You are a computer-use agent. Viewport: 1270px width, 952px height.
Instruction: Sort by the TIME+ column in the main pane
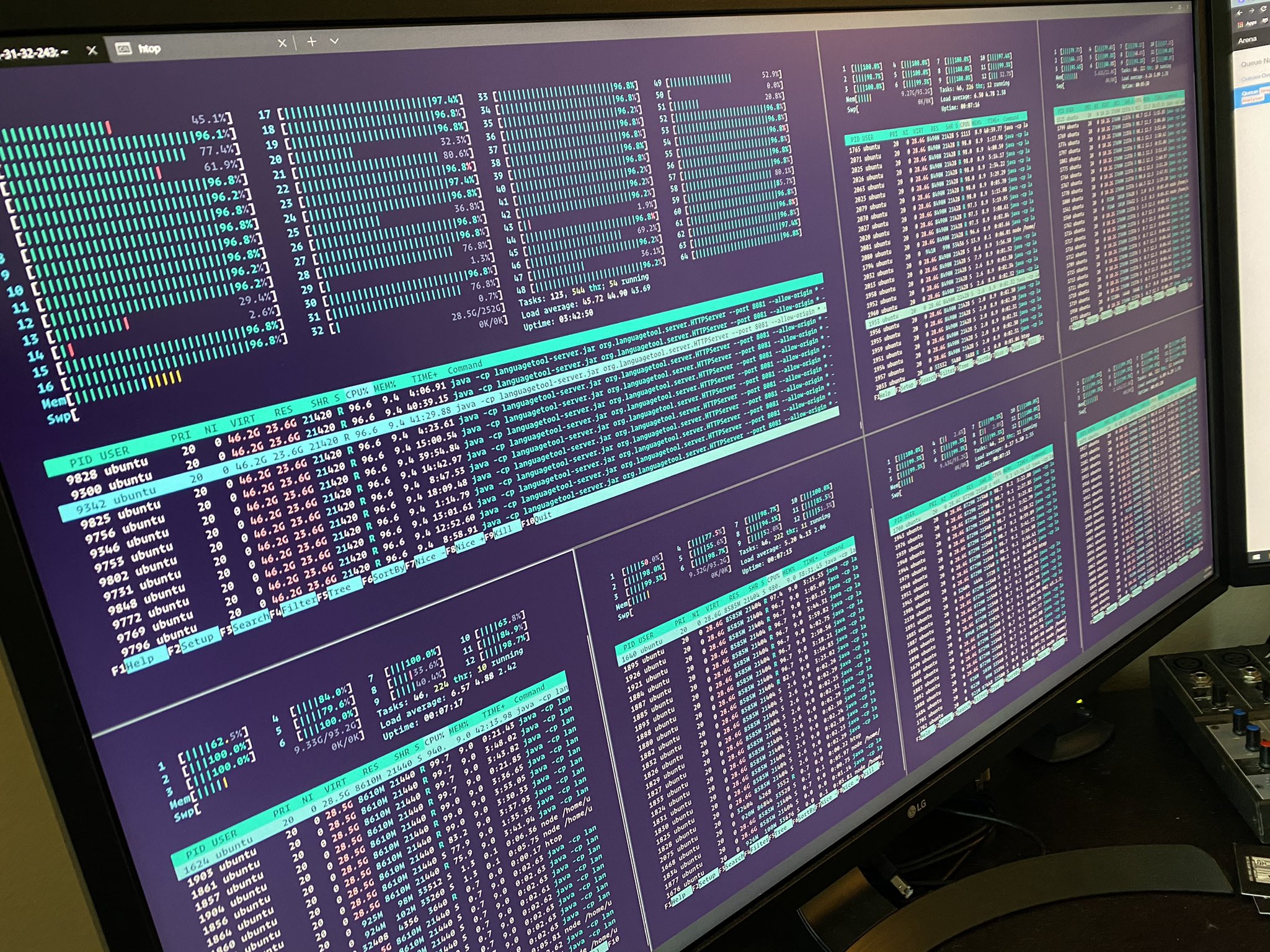[424, 376]
